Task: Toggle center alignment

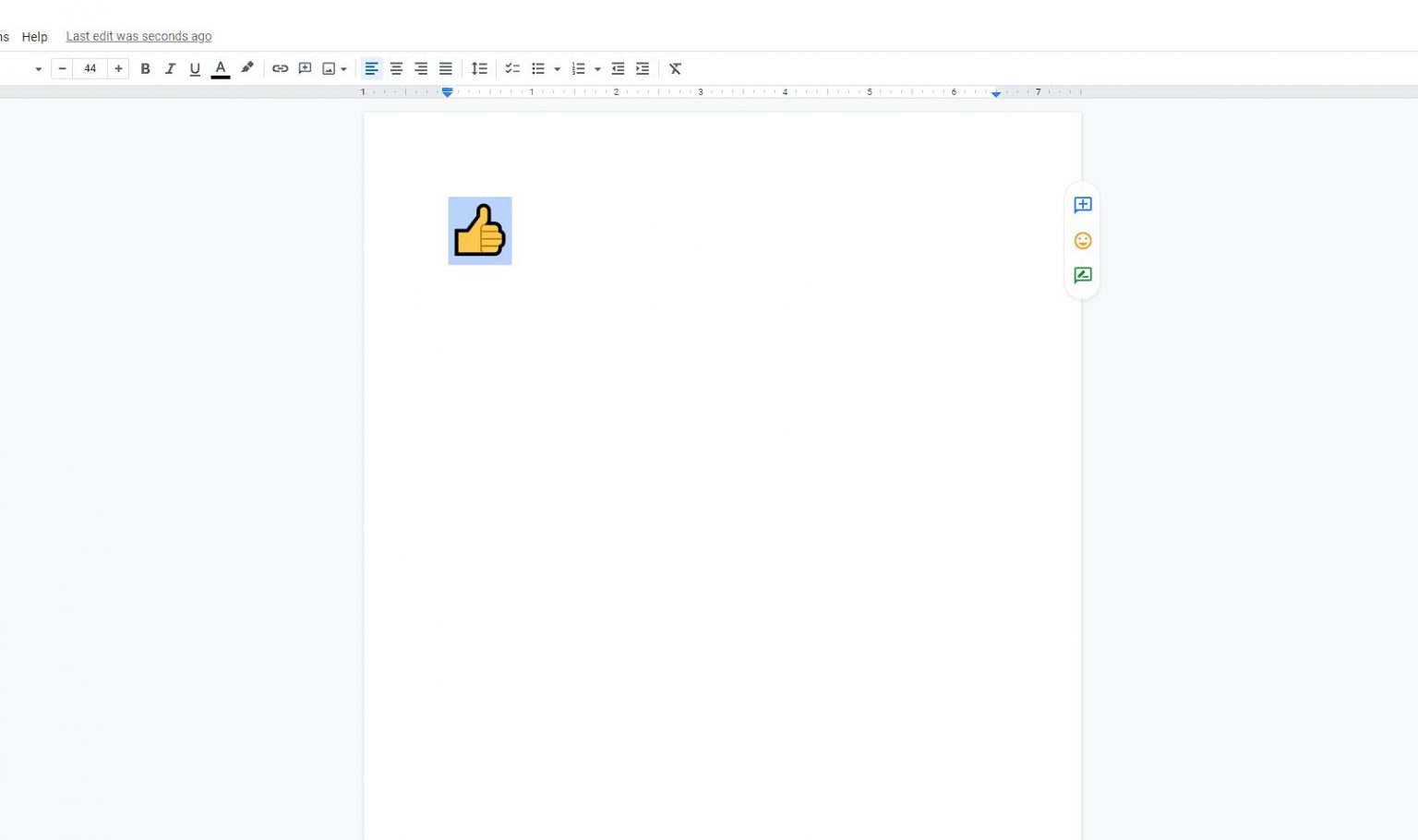Action: 396,68
